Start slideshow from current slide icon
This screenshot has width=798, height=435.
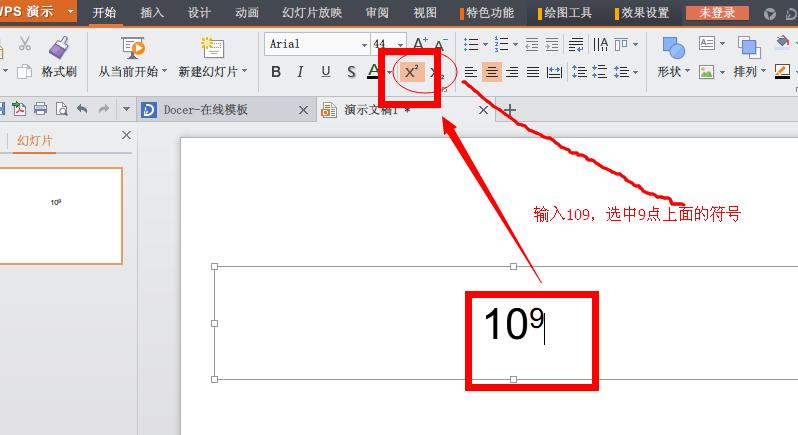(x=133, y=48)
